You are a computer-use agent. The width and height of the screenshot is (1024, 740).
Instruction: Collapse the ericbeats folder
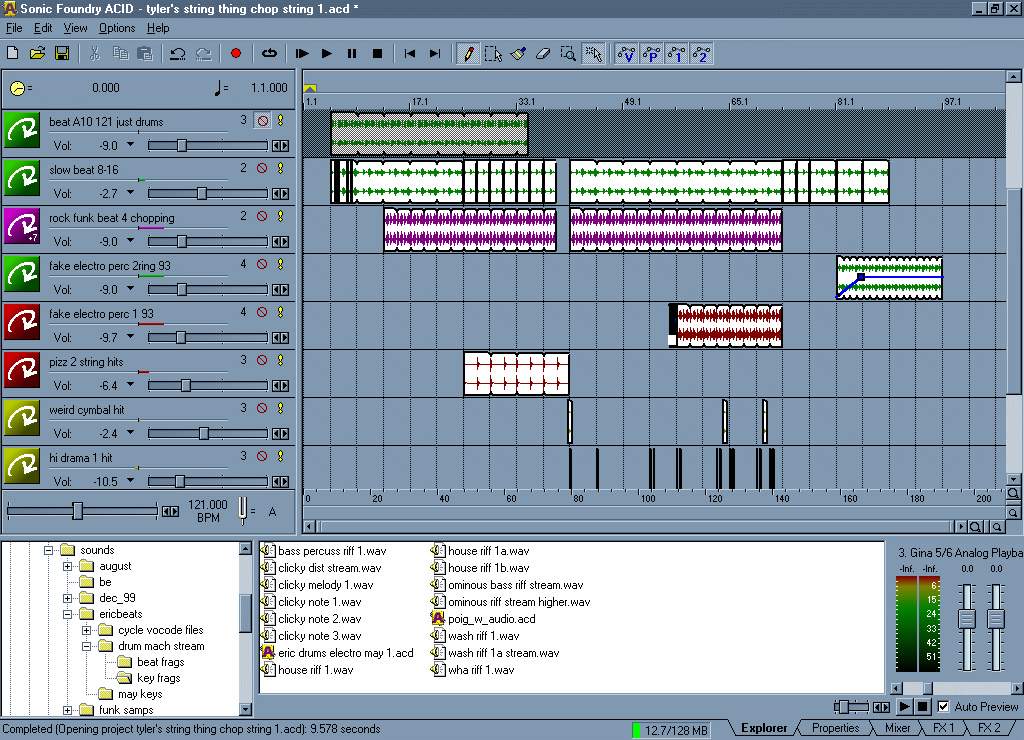(x=67, y=614)
